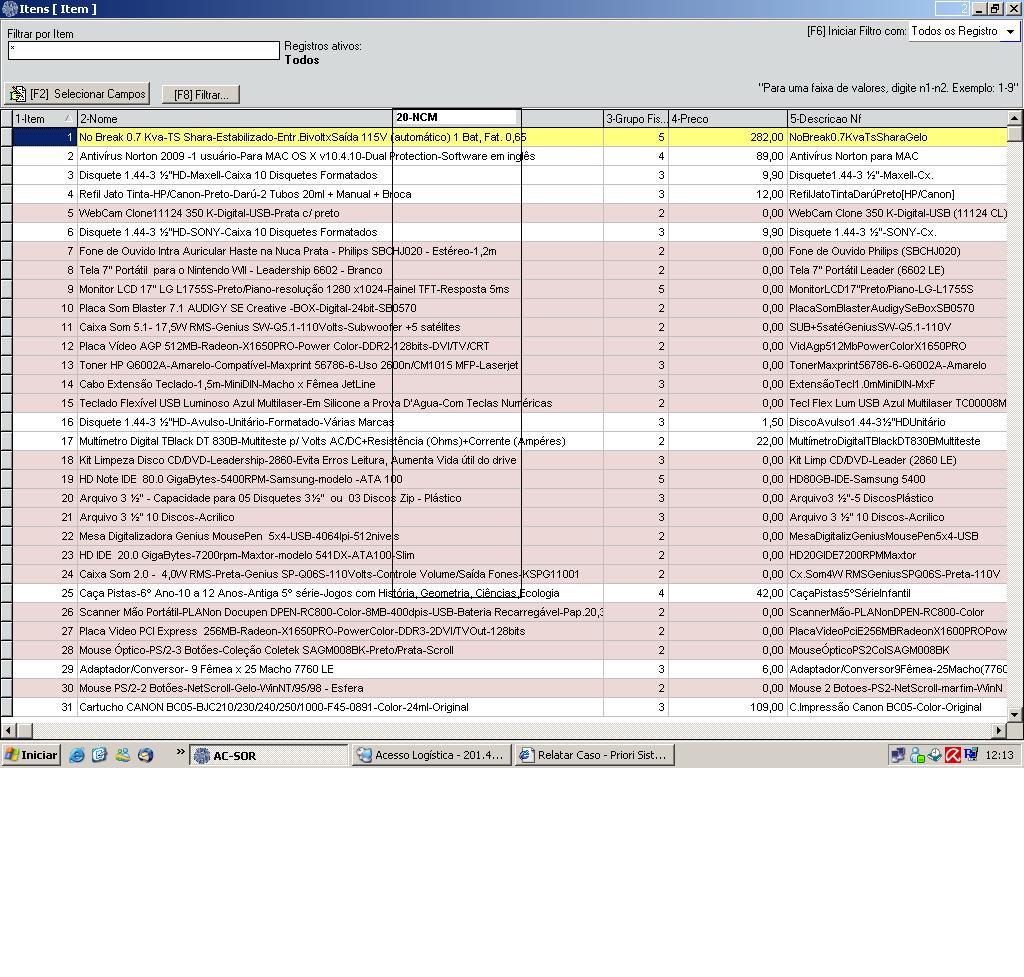Screen dimensions: 1024x977
Task: Click Refil Jato Tinta-HP/Canon-Preto-Darú item
Action: point(245,194)
